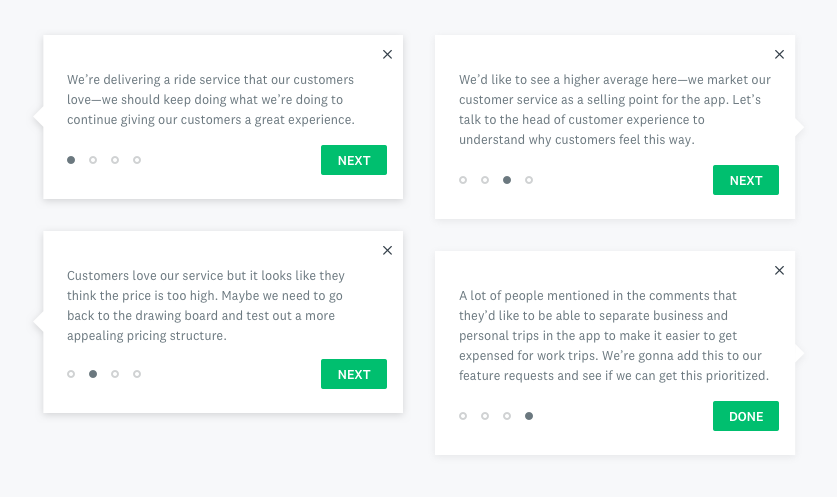Viewport: 837px width, 497px height.
Task: Click the green DONE button
Action: (x=745, y=416)
